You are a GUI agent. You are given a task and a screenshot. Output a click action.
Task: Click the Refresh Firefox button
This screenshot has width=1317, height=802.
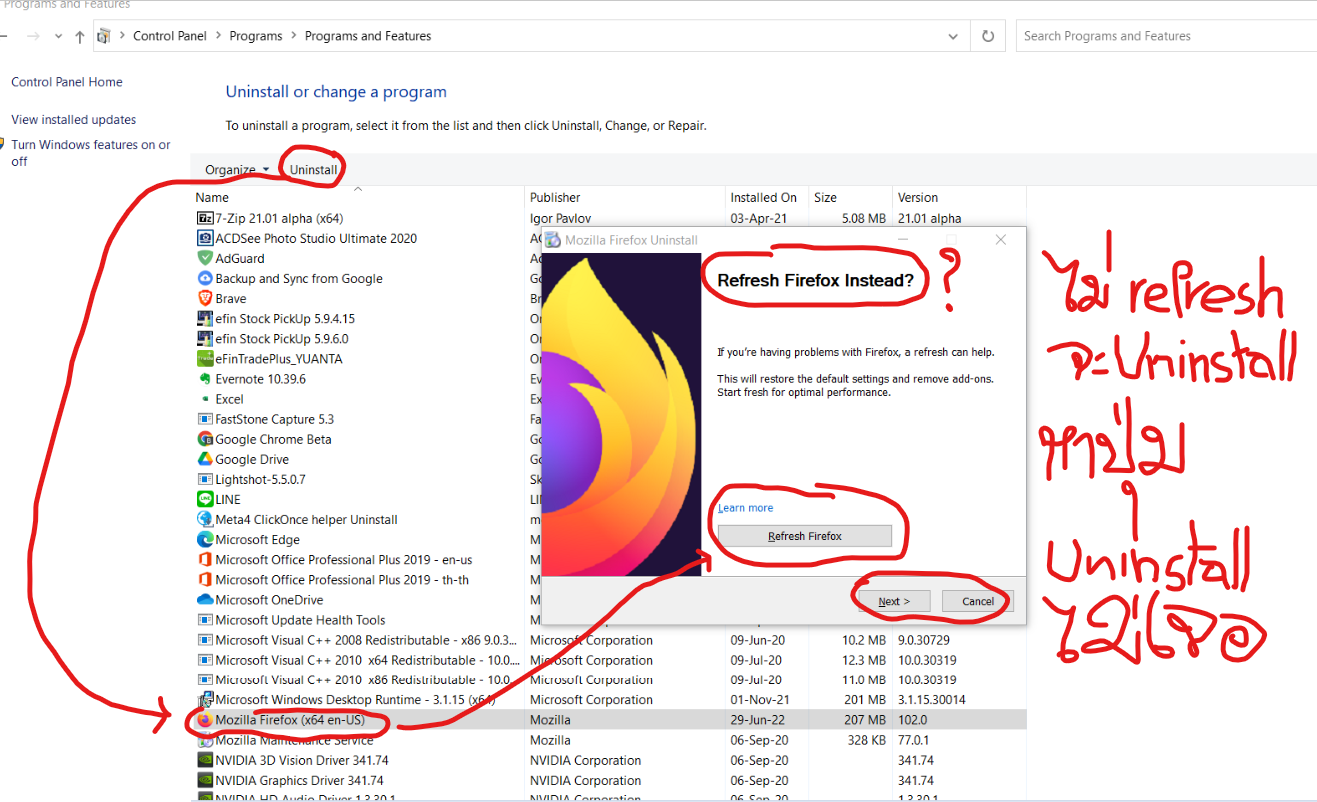[x=805, y=536]
